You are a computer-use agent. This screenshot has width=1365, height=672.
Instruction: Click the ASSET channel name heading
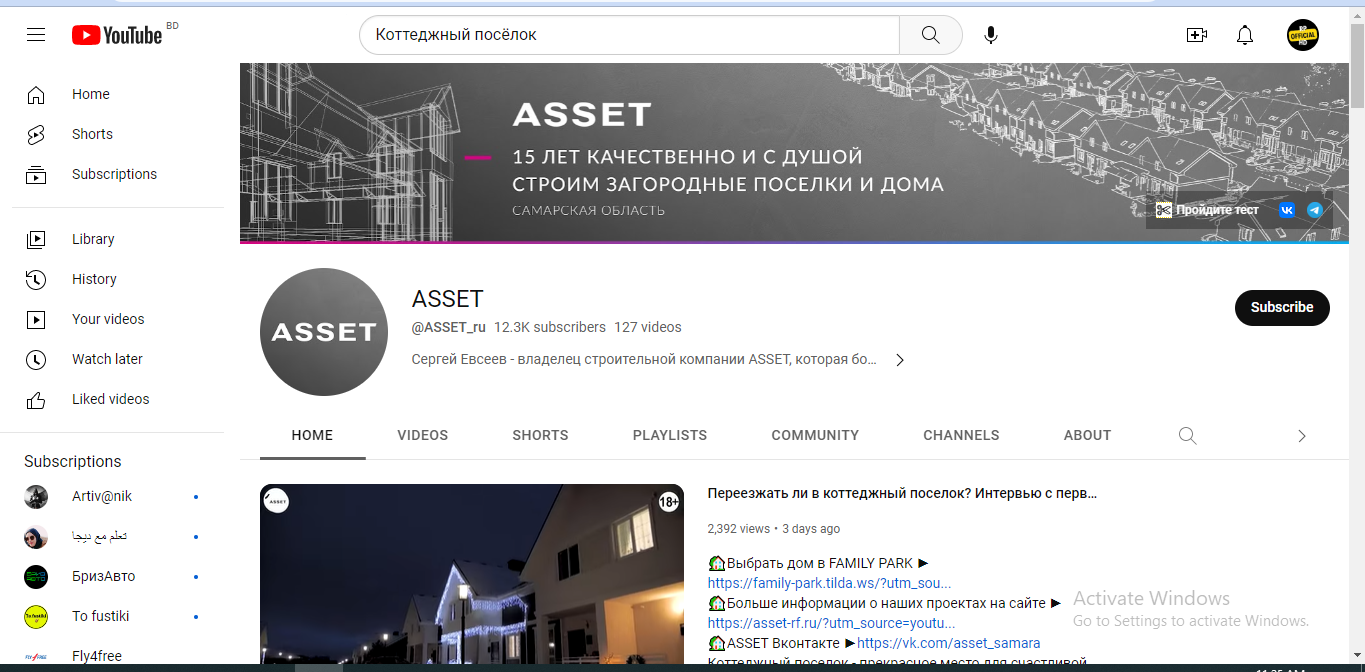click(x=448, y=299)
